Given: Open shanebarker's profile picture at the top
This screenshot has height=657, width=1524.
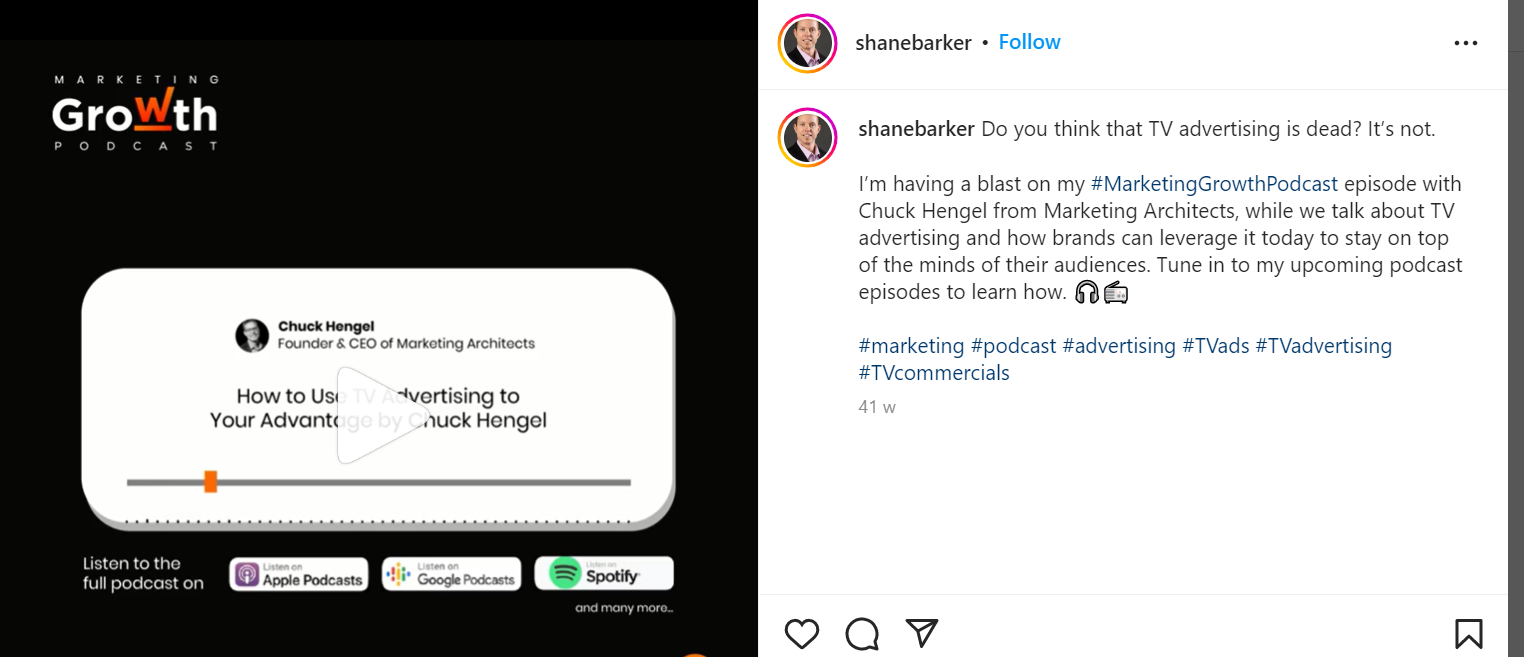Looking at the screenshot, I should coord(807,43).
